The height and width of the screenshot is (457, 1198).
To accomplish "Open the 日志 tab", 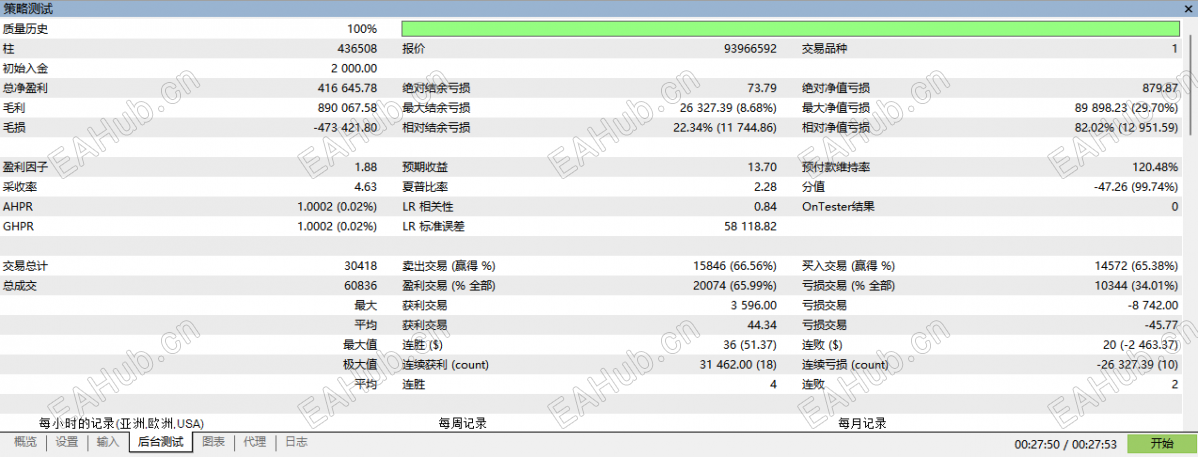I will 296,442.
